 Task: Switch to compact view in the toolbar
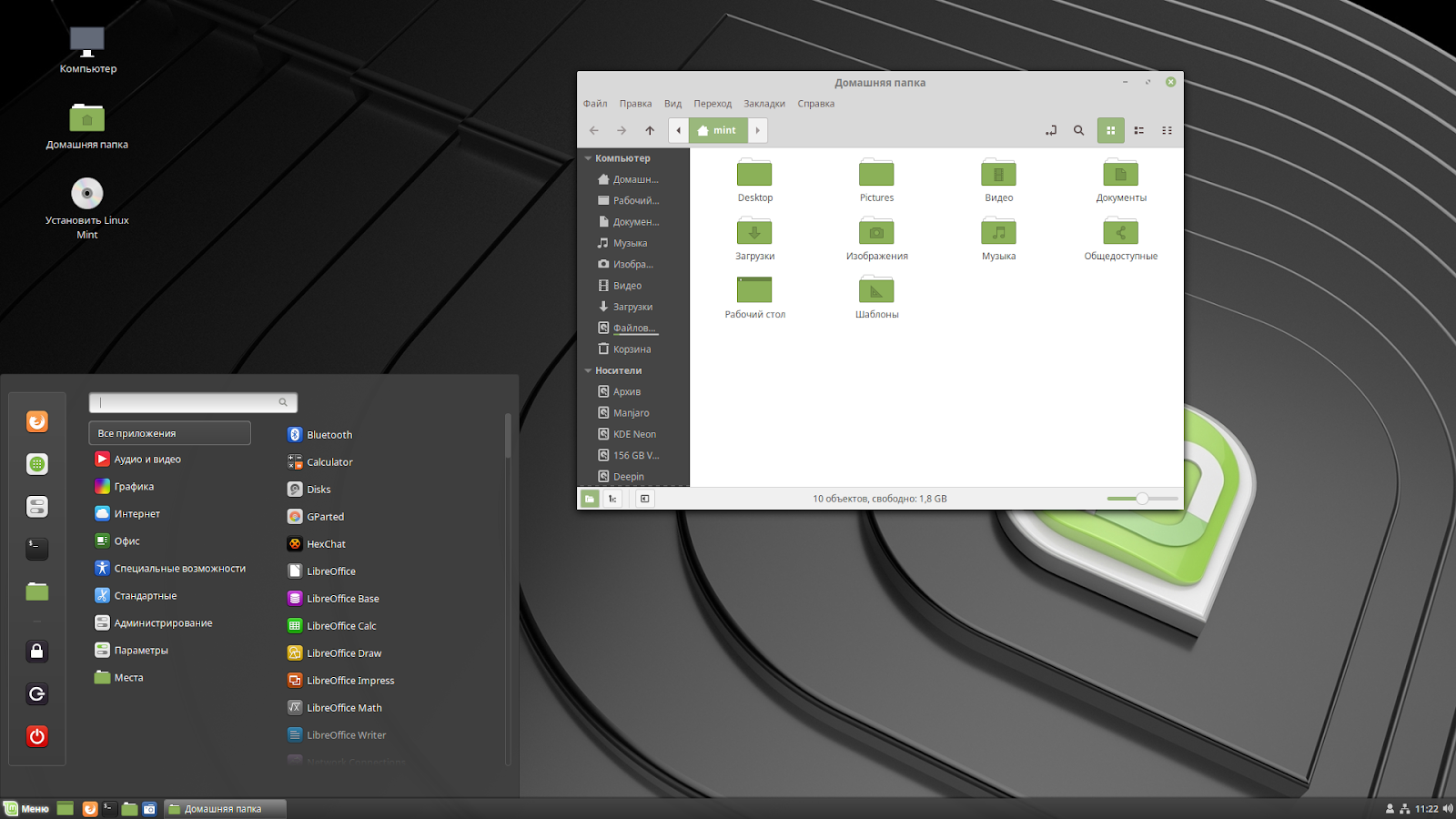[1167, 130]
